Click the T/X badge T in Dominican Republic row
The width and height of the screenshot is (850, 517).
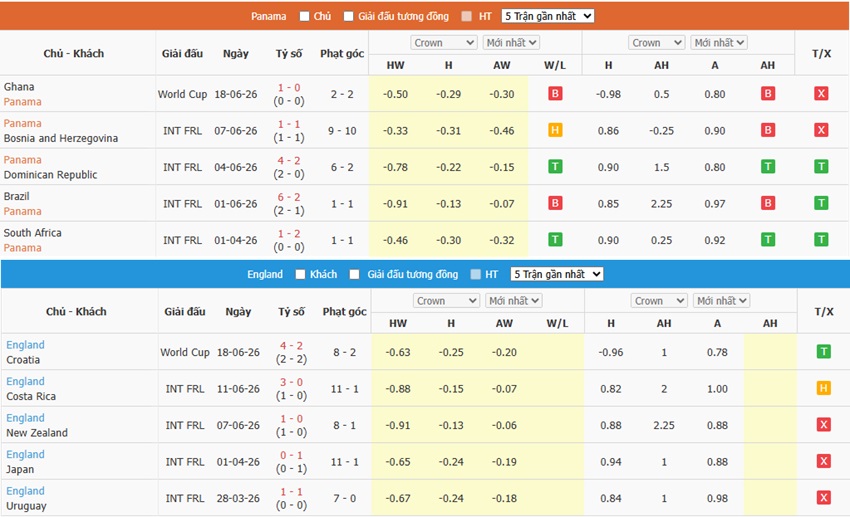pos(821,166)
